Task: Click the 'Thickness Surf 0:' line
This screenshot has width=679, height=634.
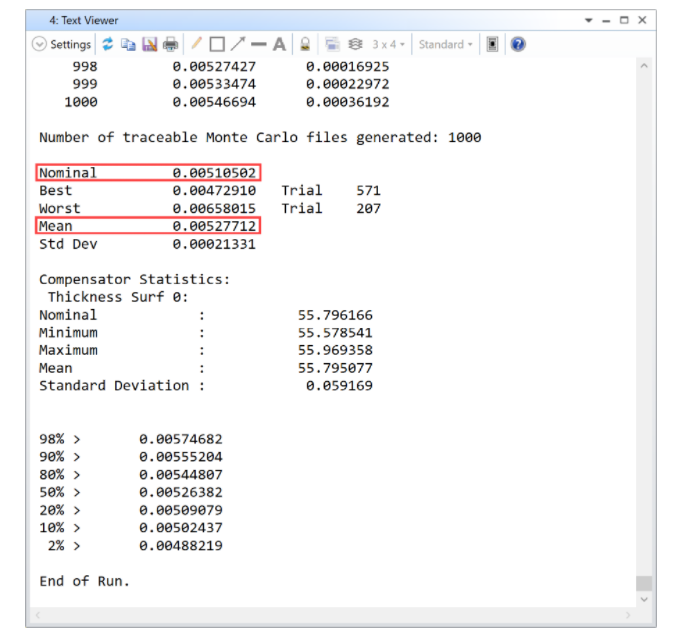Action: [x=118, y=297]
